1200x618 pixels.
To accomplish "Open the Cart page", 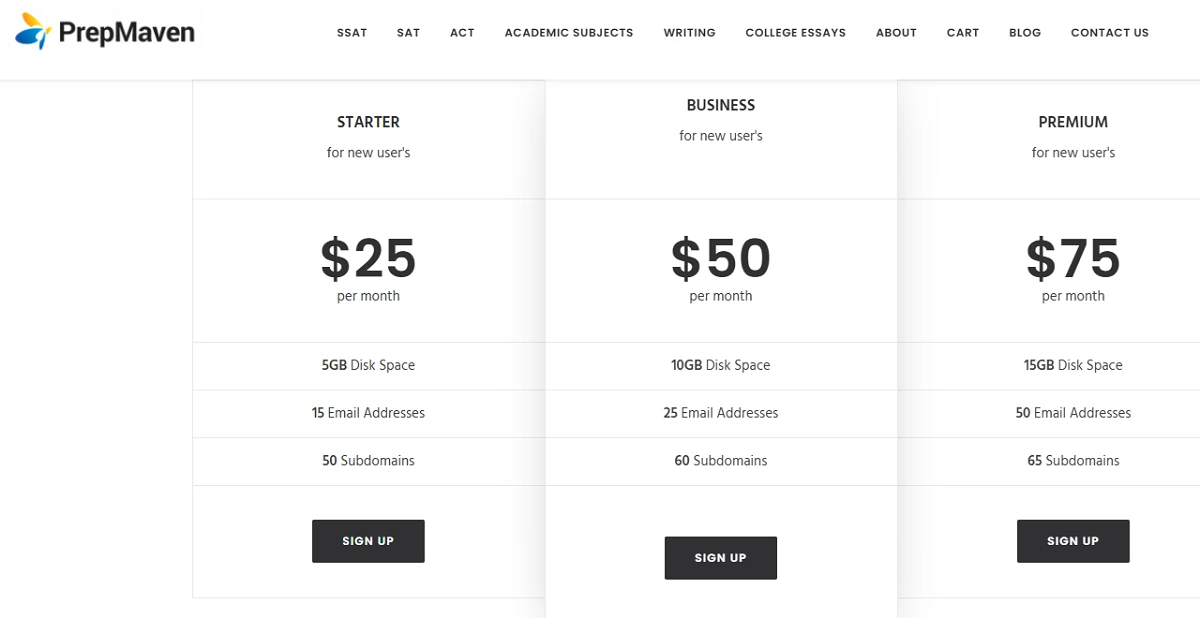I will [963, 33].
